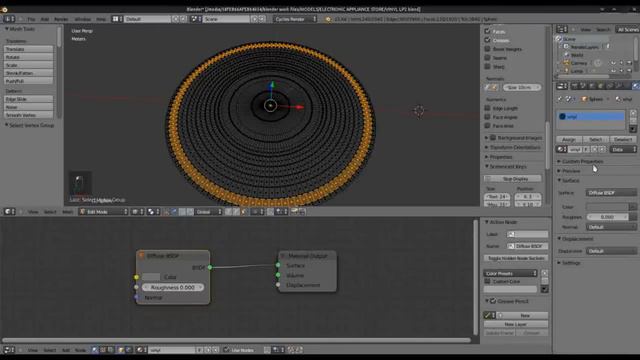
Task: Enable the Seams checkbox
Action: pyautogui.click(x=487, y=58)
